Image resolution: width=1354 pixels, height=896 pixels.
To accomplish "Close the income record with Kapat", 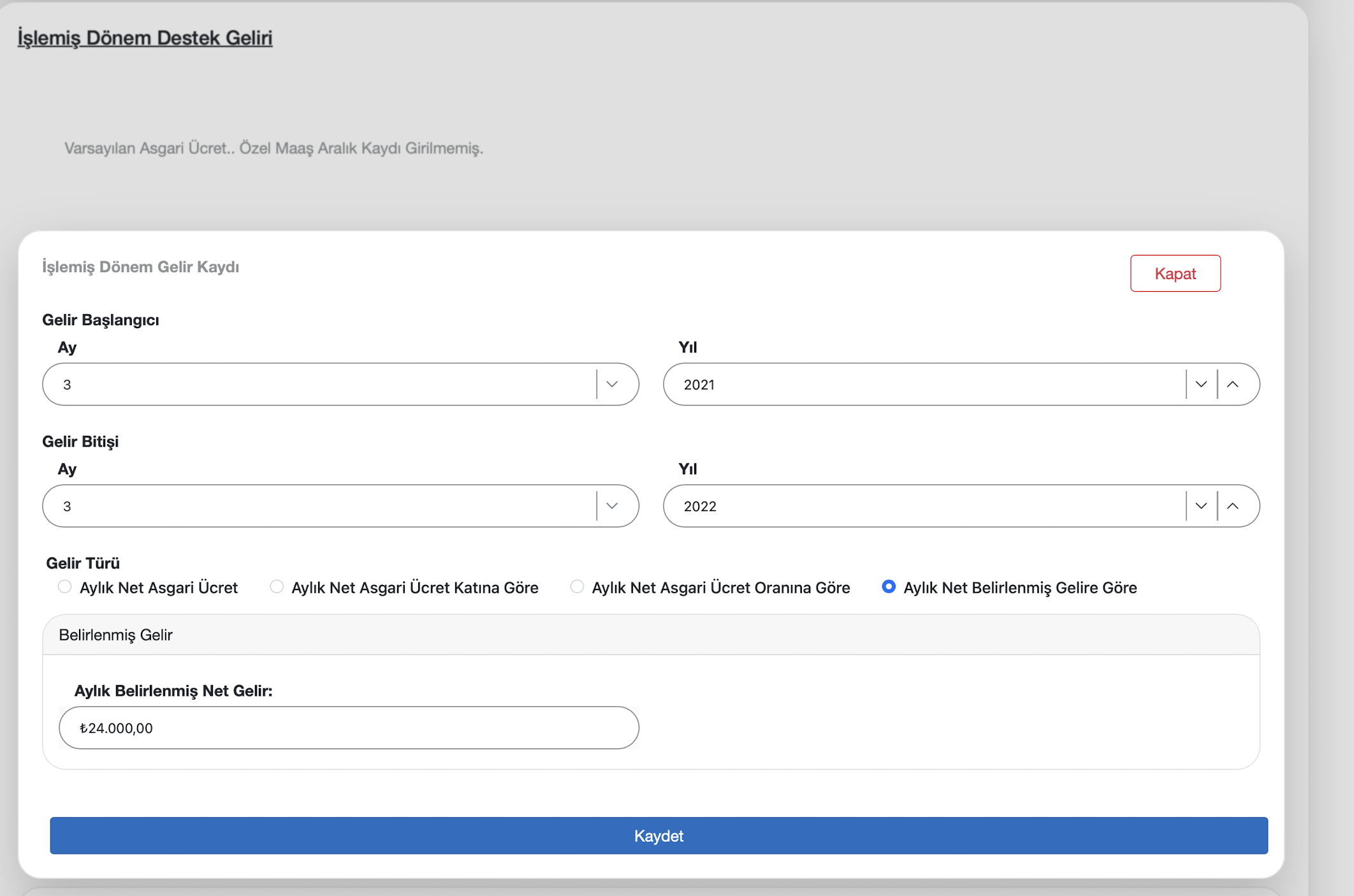I will pos(1175,273).
